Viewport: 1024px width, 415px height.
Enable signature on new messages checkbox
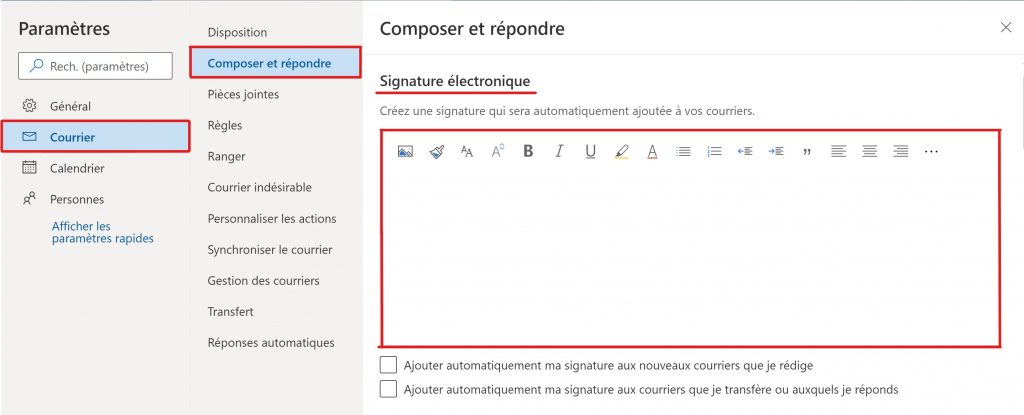pos(388,365)
